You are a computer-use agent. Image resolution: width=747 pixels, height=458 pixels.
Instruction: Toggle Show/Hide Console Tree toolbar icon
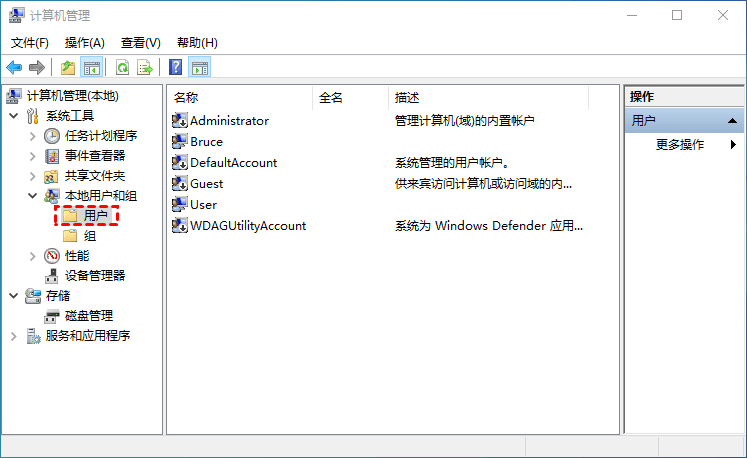(92, 68)
